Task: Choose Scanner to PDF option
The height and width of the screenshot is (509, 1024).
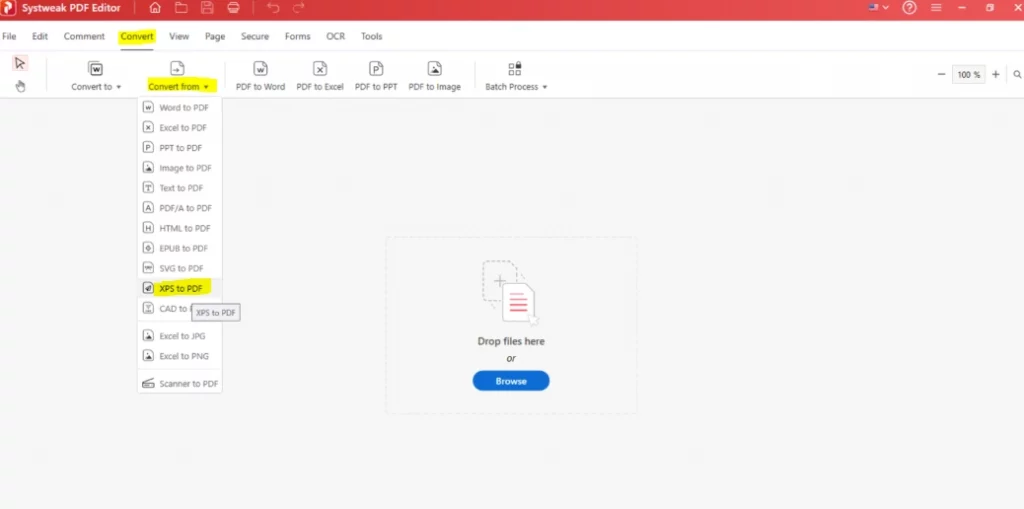Action: 180,384
